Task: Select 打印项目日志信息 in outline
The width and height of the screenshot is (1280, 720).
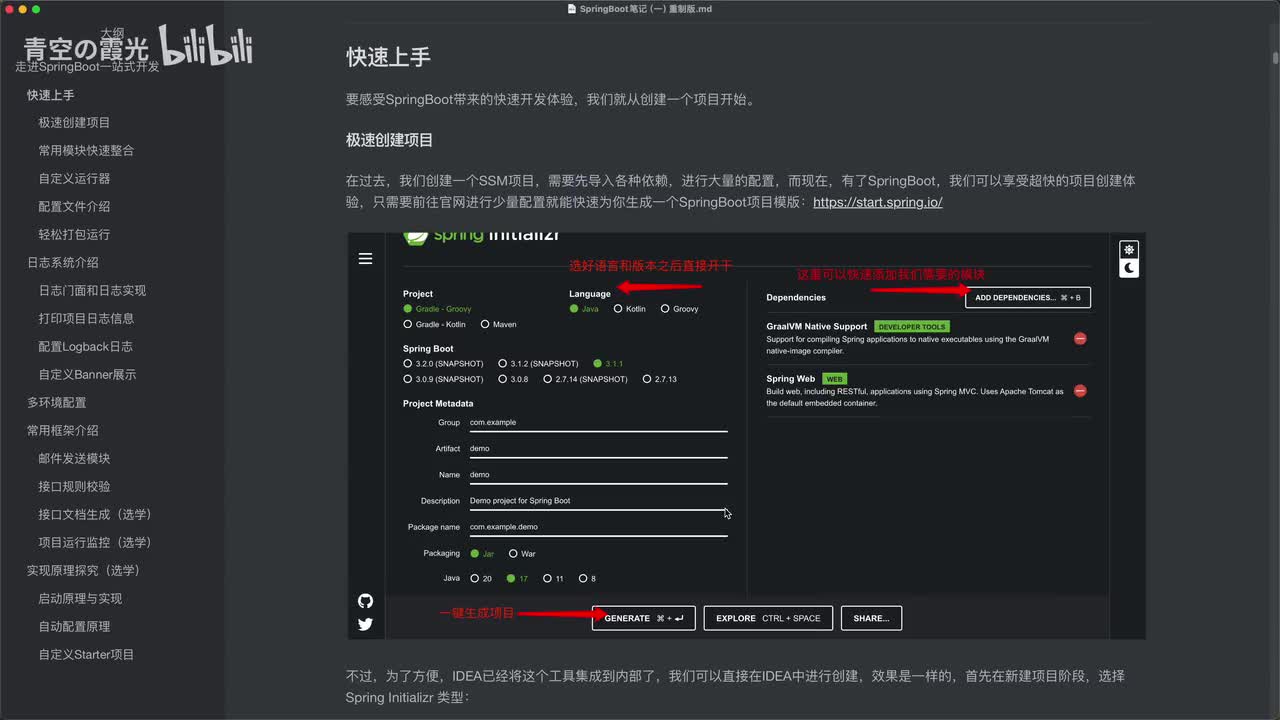Action: [86, 319]
